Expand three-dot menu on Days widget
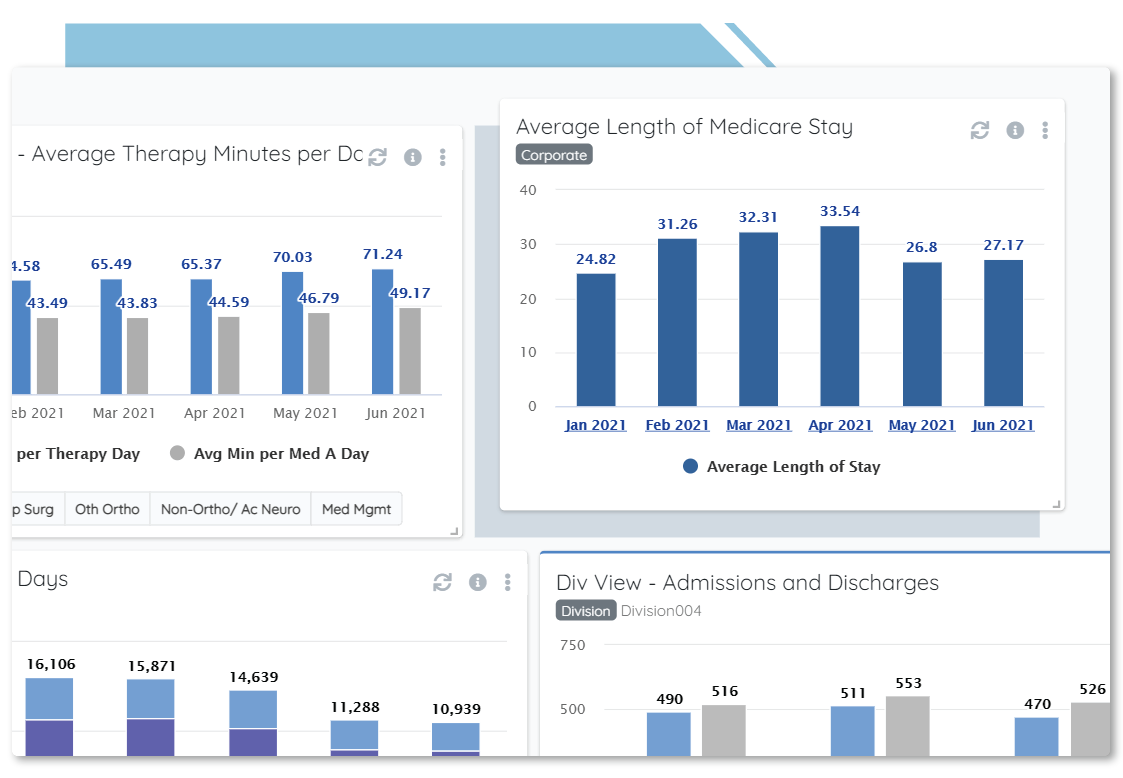The width and height of the screenshot is (1123, 778). point(508,582)
